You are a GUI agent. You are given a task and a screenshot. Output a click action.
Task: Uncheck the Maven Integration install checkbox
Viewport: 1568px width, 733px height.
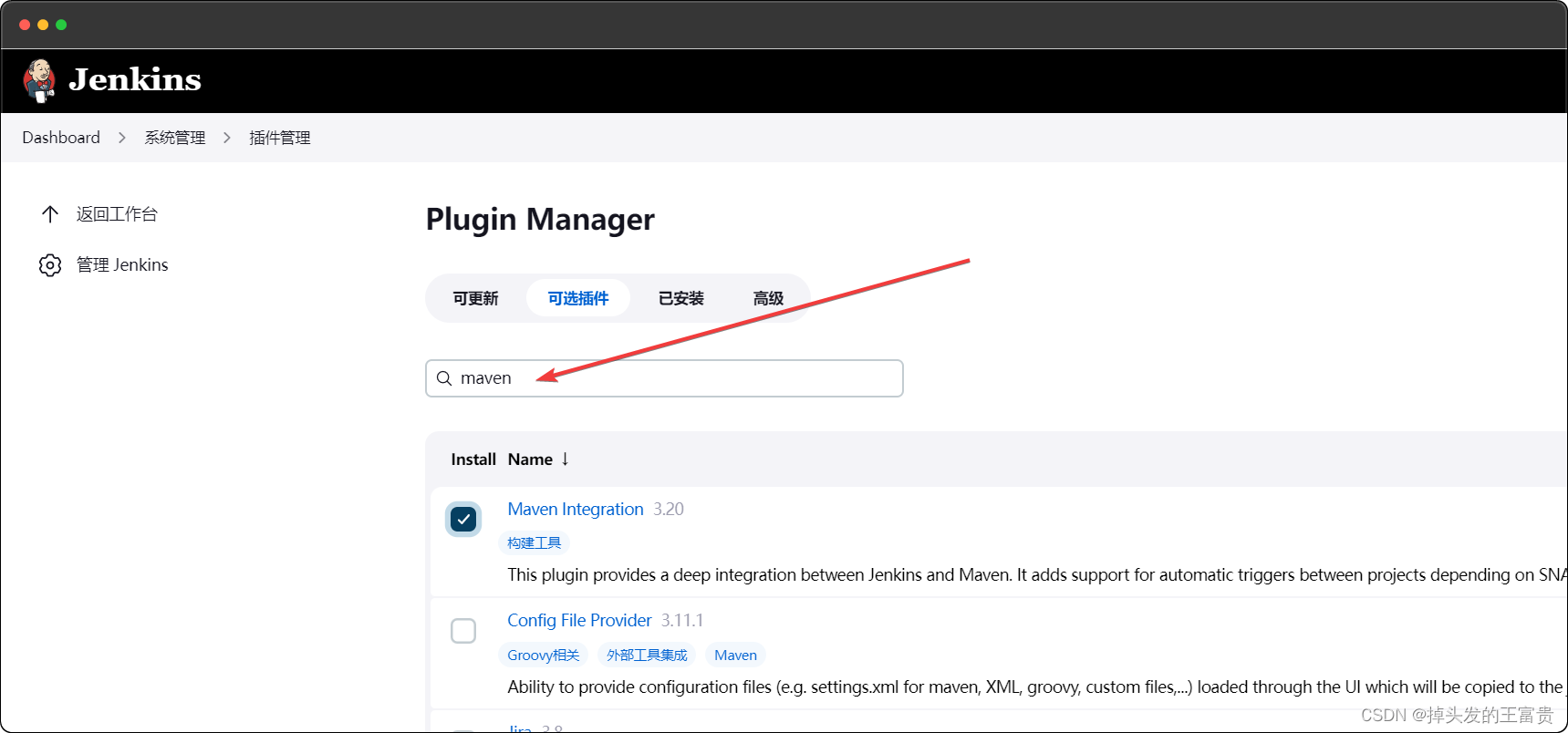click(x=463, y=520)
